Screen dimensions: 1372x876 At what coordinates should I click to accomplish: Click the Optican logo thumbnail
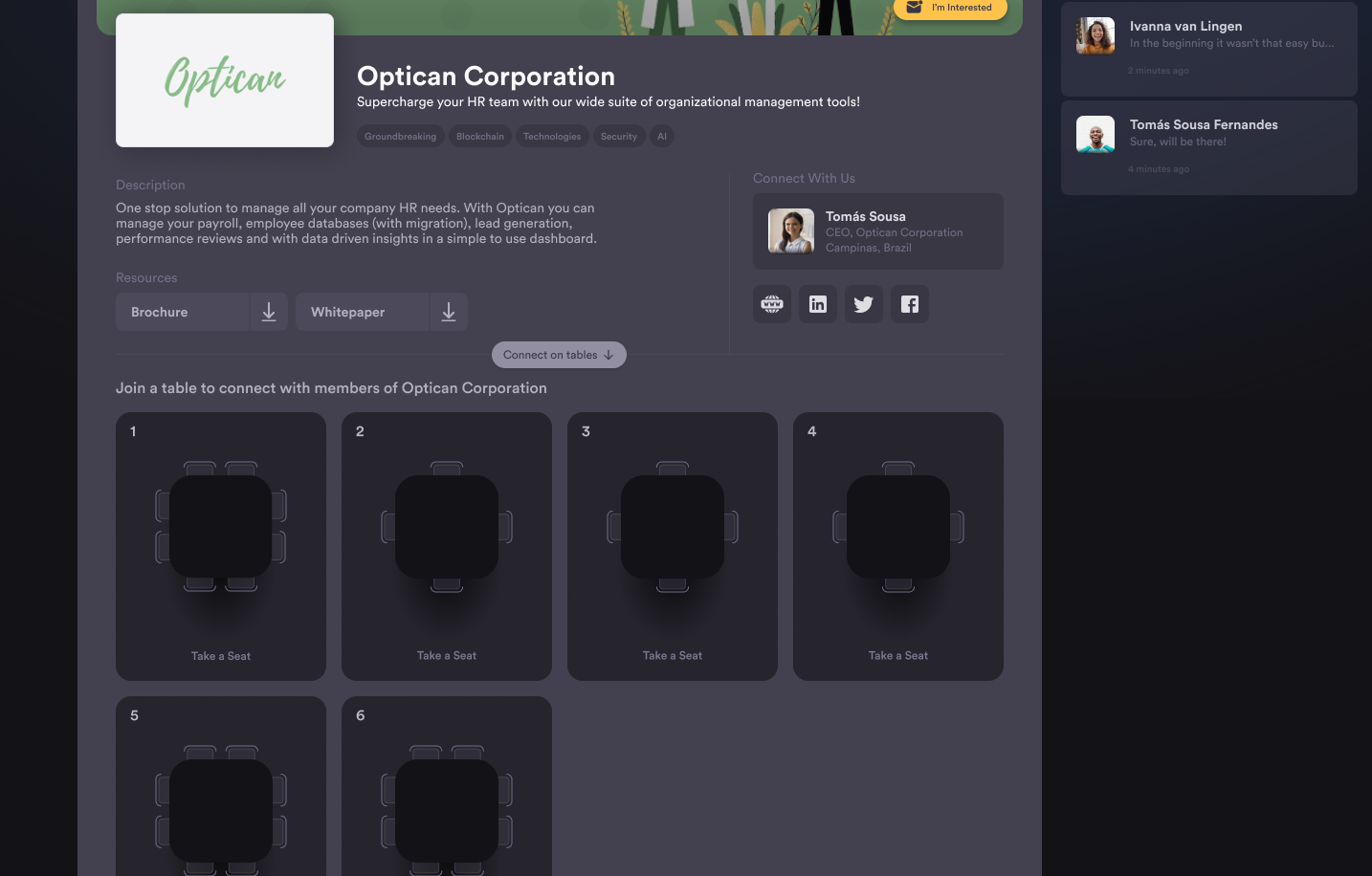pos(225,80)
